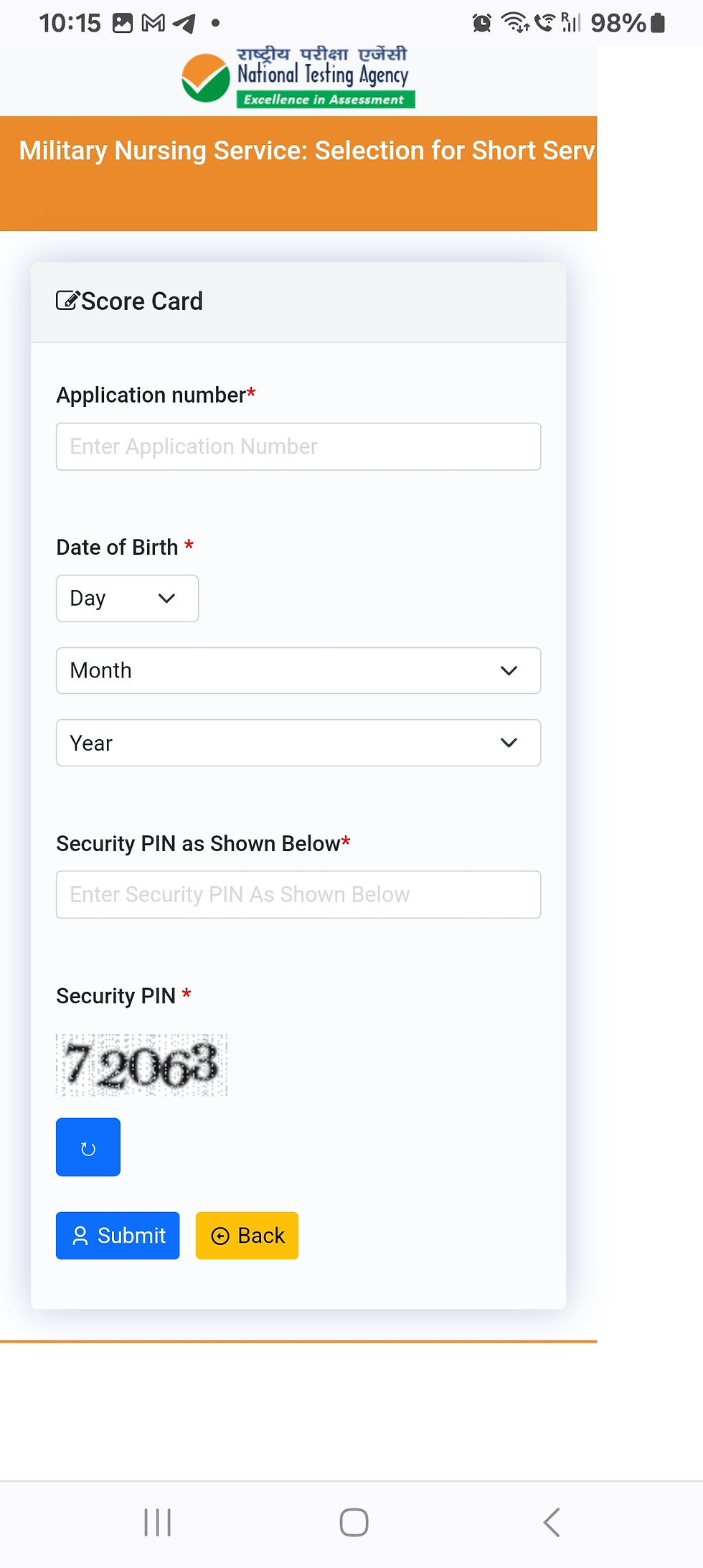Tap the battery icon in status bar
The height and width of the screenshot is (1568, 703).
click(x=657, y=23)
